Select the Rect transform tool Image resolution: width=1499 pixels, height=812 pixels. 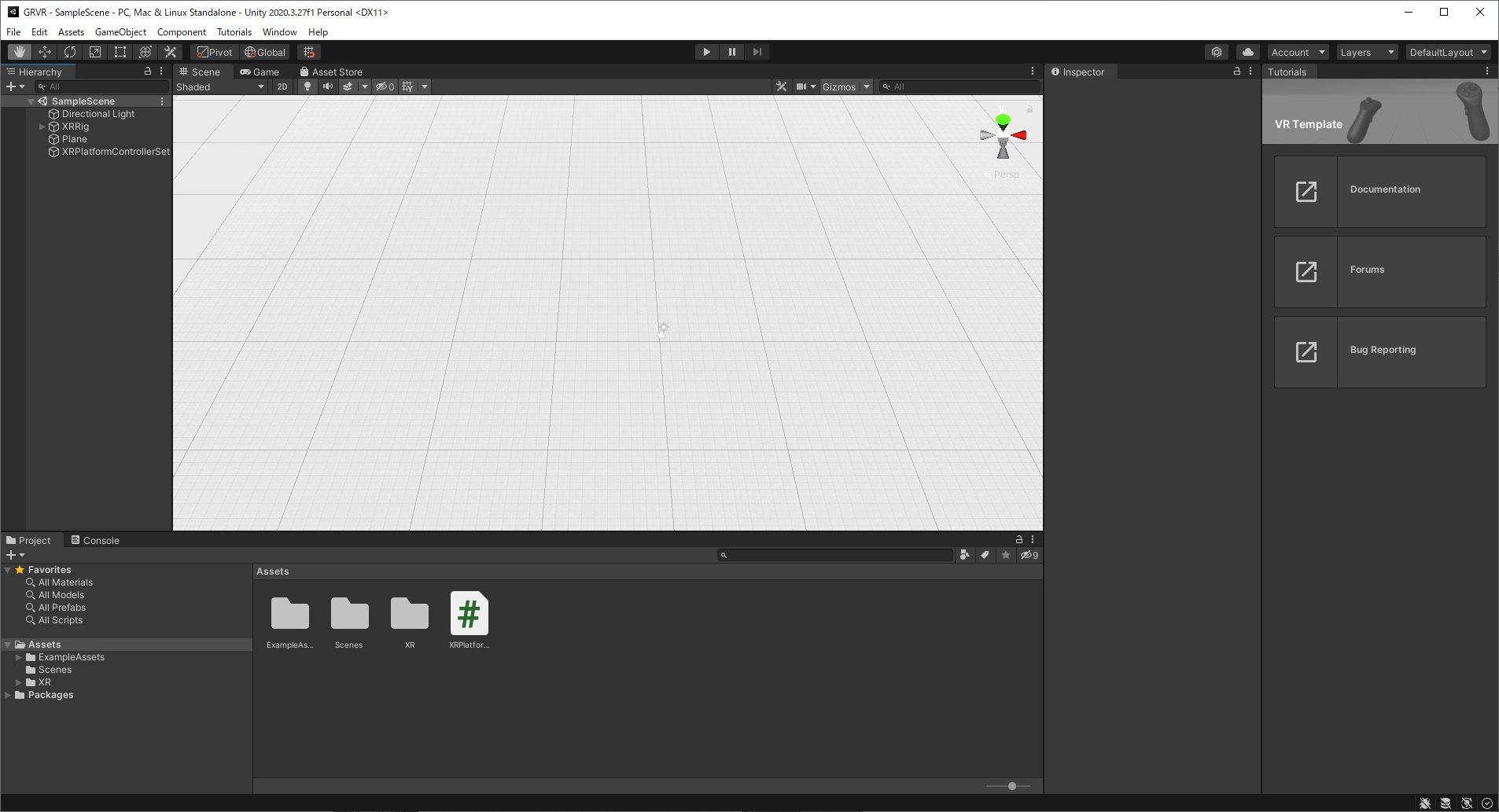point(120,52)
